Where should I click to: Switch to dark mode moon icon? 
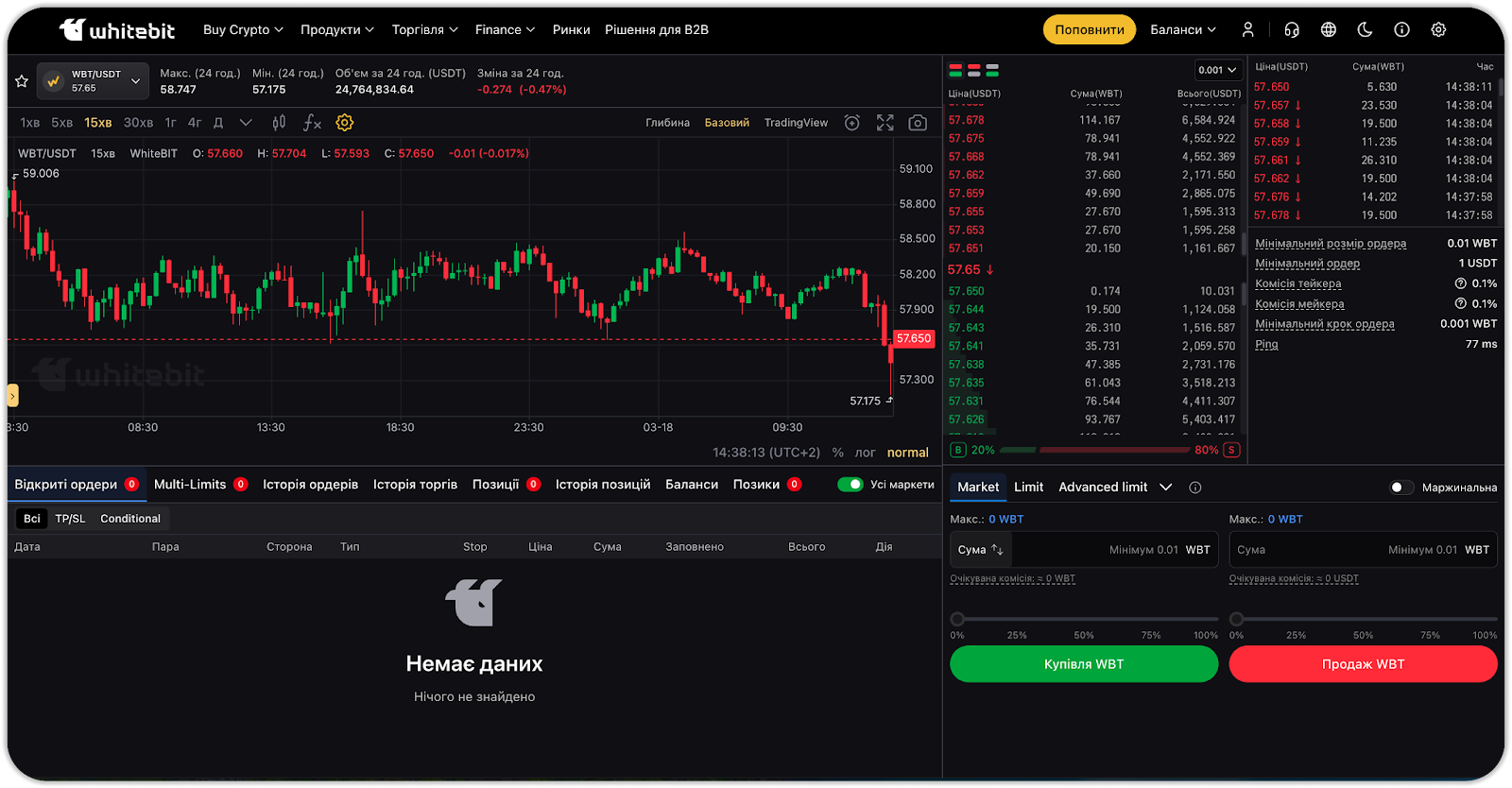[1365, 30]
